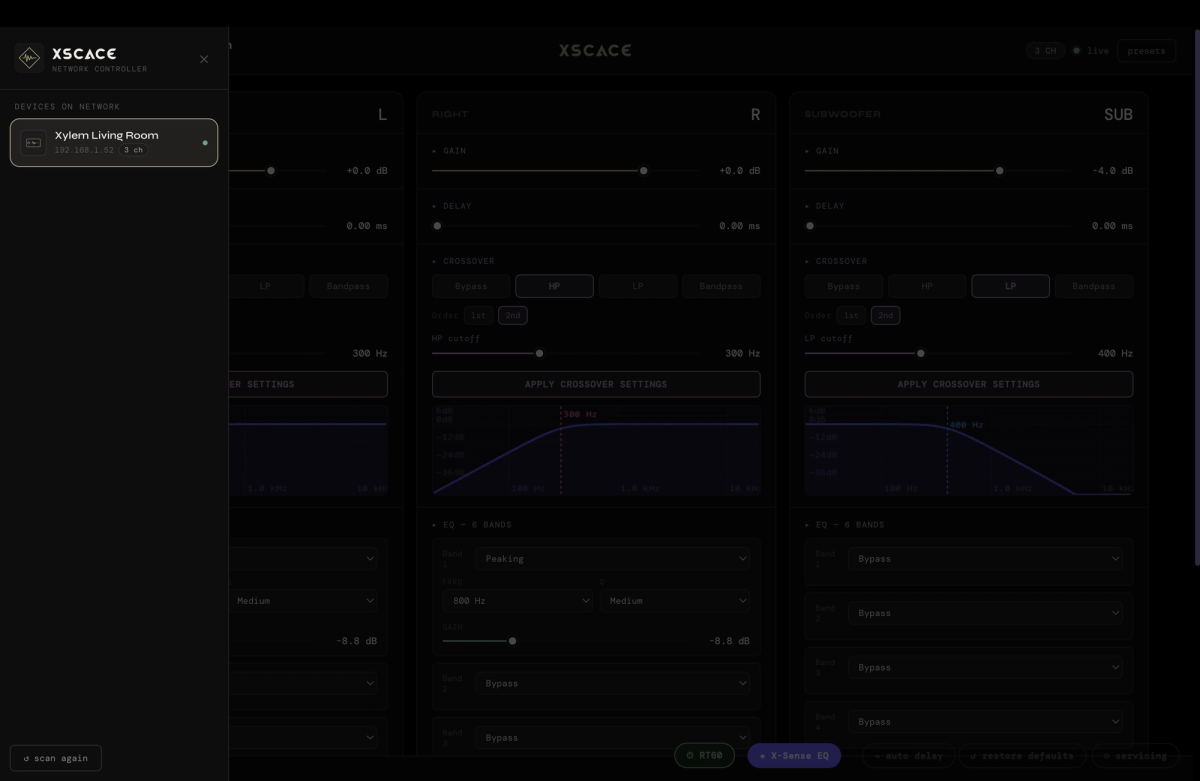Collapse the Right channel GAIN section
Image resolution: width=1200 pixels, height=781 pixels.
coord(449,151)
